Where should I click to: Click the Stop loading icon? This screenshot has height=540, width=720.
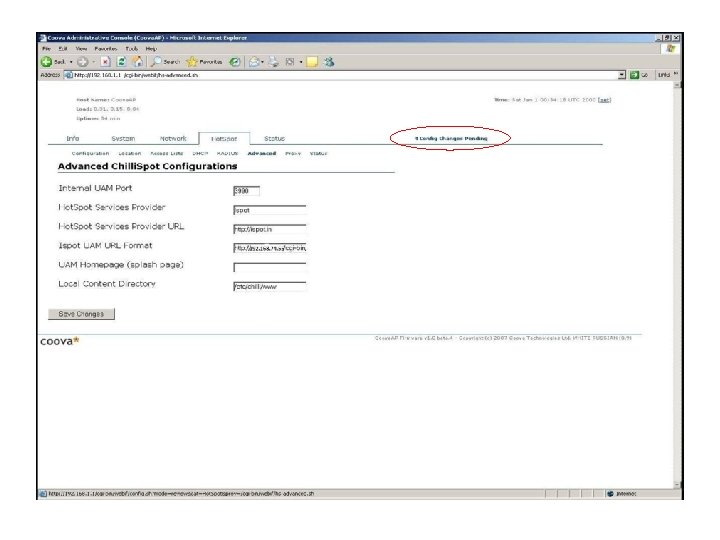[x=106, y=62]
